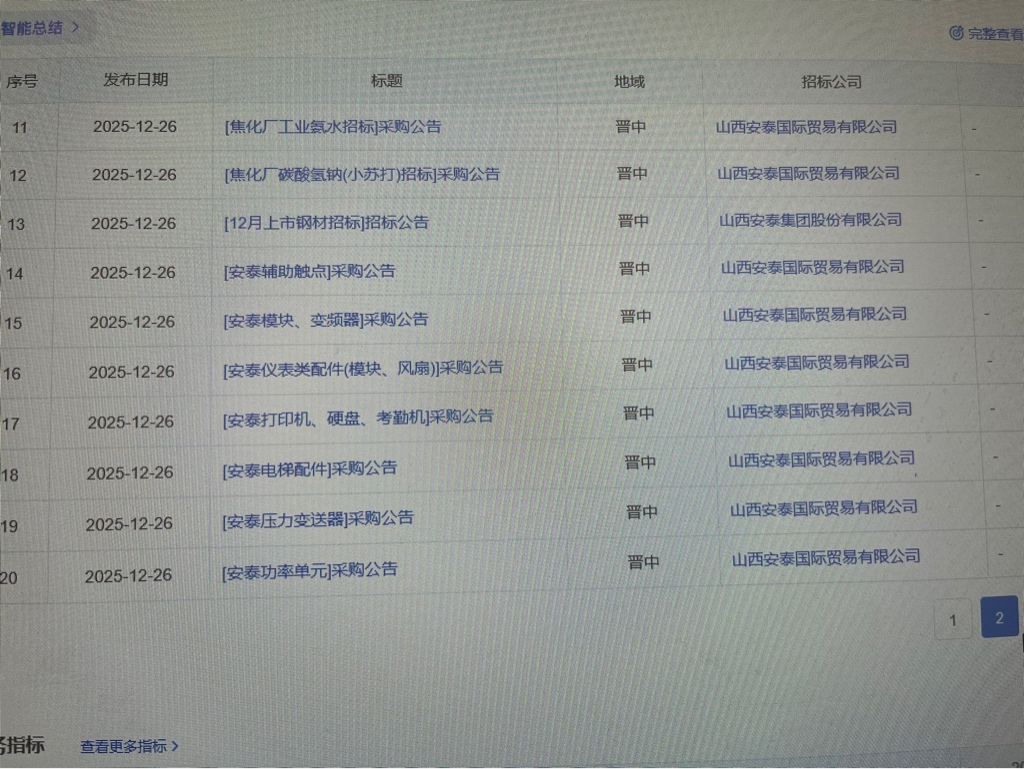Open 安泰压力变送器 procurement notice

tap(317, 520)
